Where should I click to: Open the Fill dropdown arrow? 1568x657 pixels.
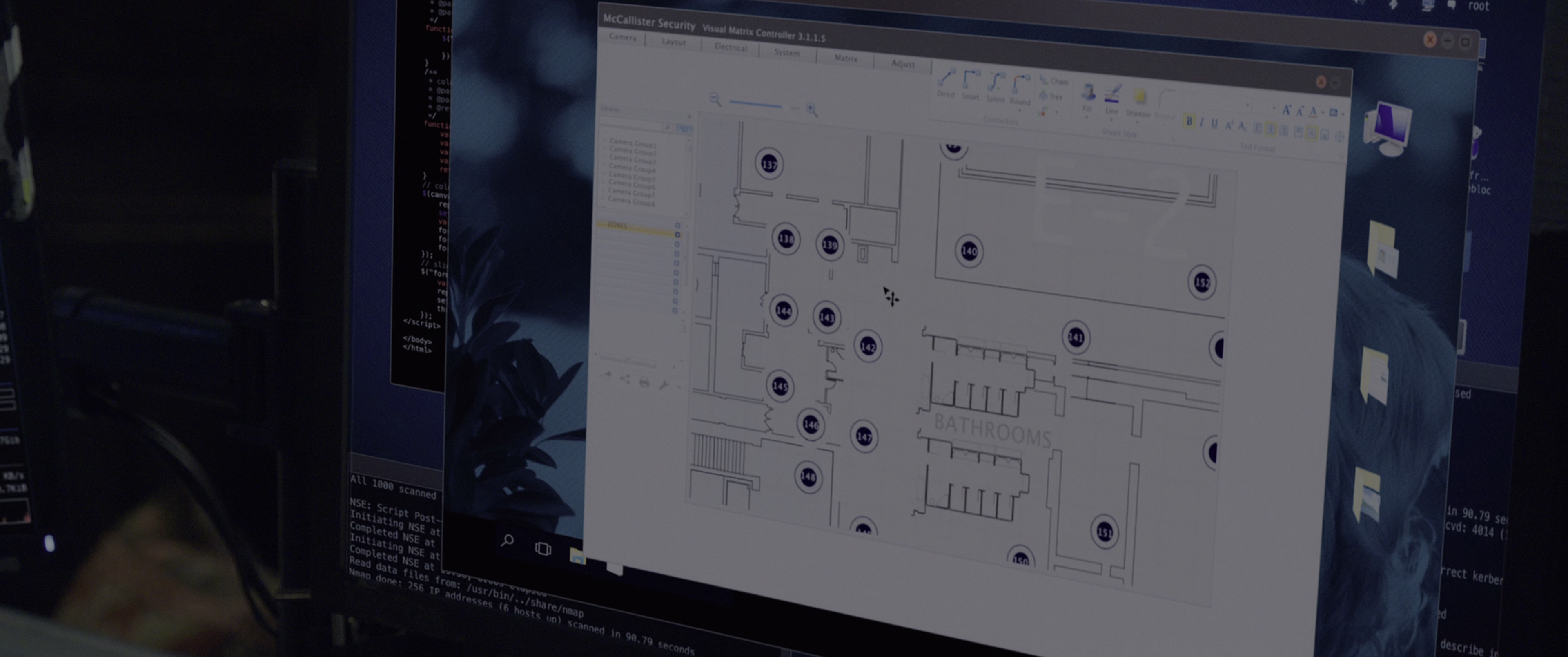1087,117
